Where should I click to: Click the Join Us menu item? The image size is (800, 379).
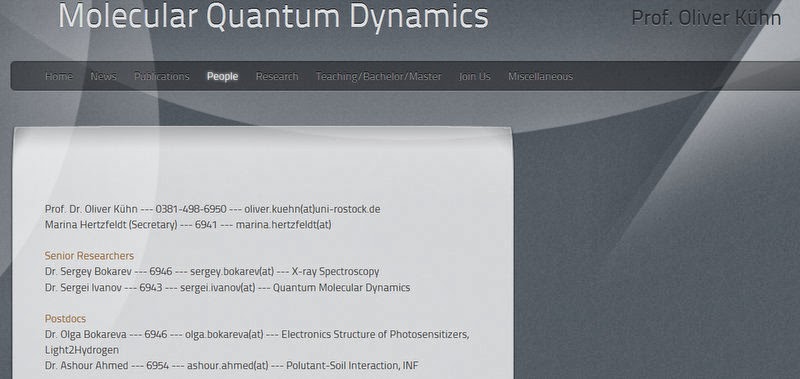tap(474, 77)
